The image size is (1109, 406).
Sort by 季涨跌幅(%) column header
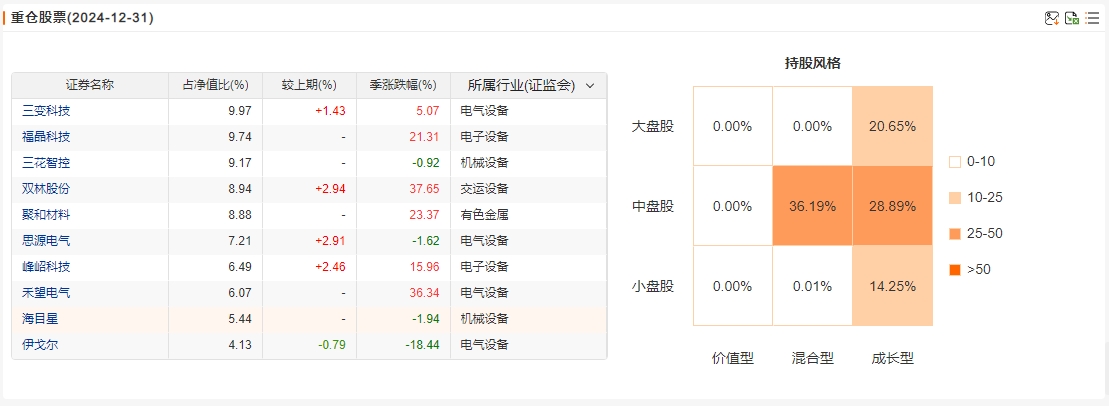pyautogui.click(x=403, y=86)
